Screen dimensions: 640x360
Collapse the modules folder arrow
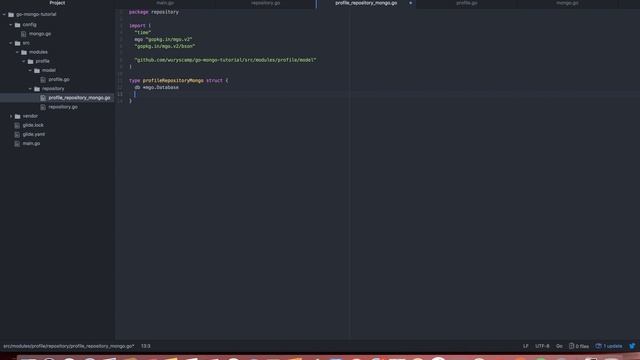(x=18, y=52)
